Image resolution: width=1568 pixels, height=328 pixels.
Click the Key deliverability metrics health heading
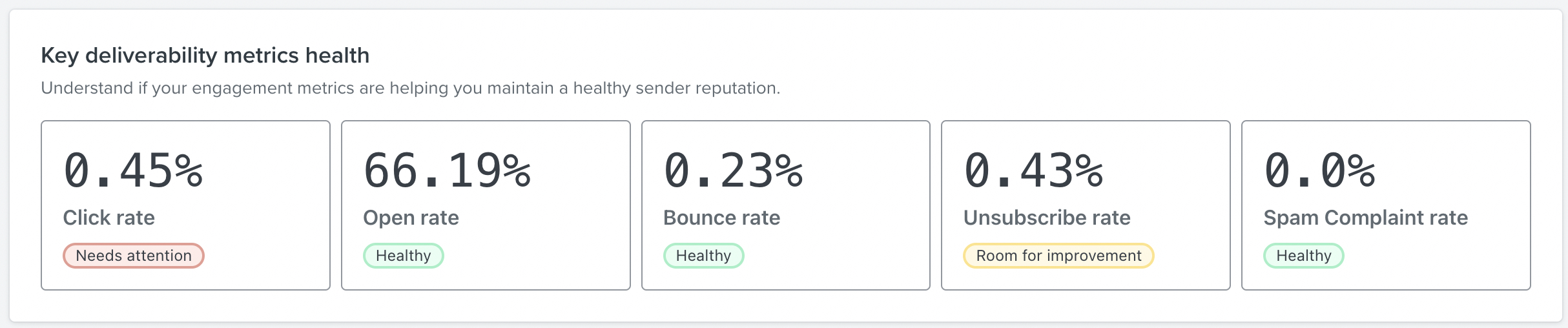(205, 56)
